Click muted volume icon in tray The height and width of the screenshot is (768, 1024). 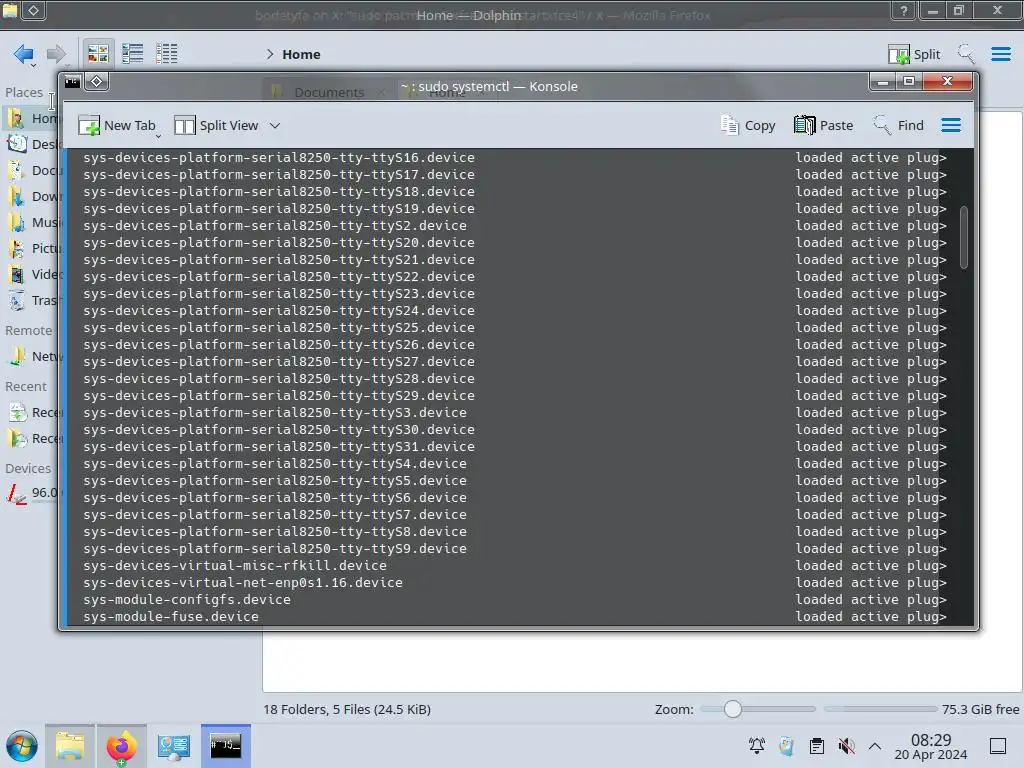point(846,746)
